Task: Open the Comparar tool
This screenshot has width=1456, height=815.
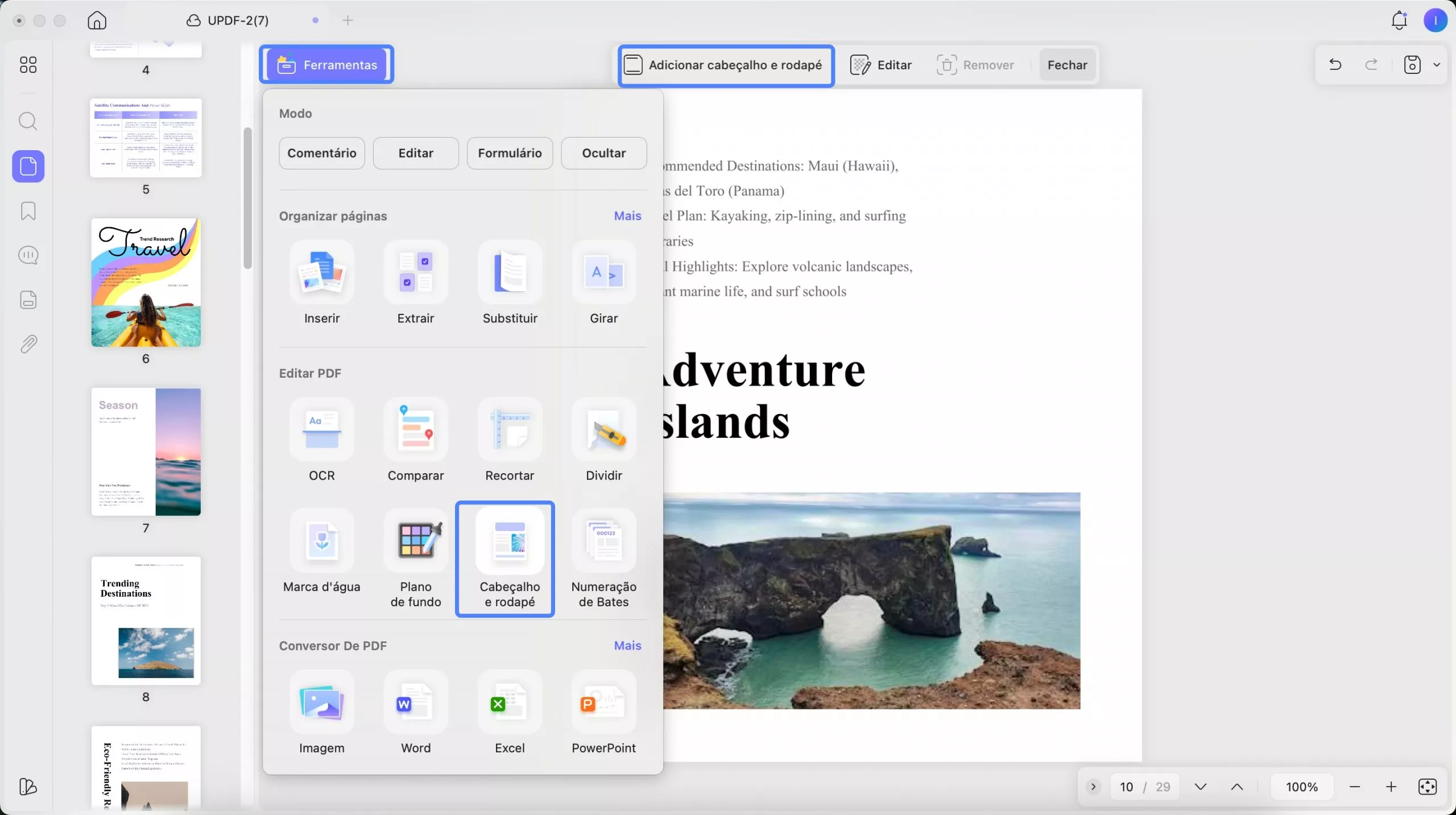Action: click(x=416, y=440)
